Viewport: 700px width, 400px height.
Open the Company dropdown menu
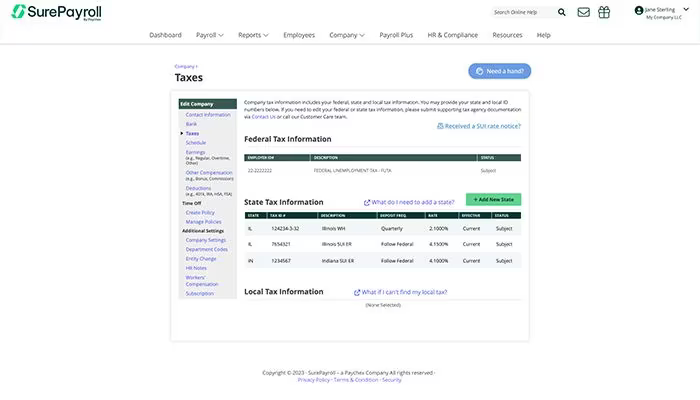pos(347,35)
